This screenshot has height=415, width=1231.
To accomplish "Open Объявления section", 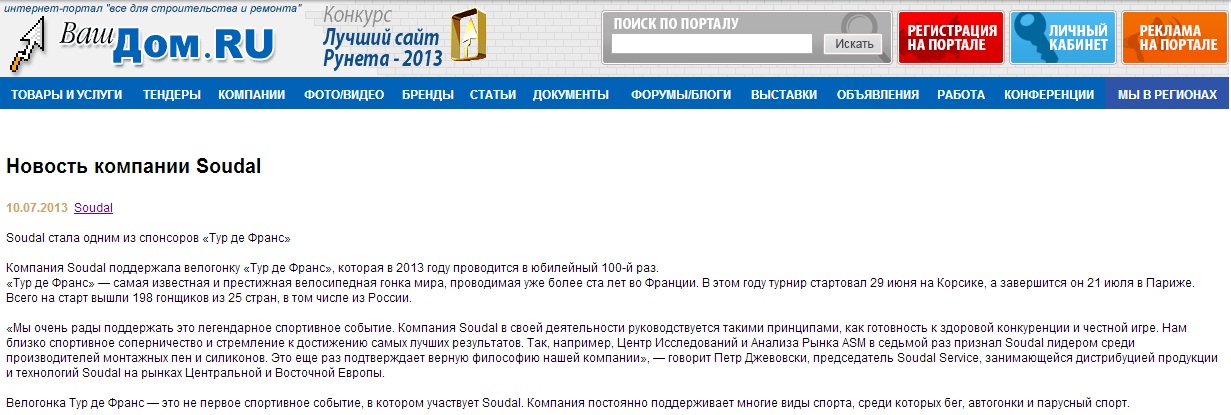I will point(877,95).
